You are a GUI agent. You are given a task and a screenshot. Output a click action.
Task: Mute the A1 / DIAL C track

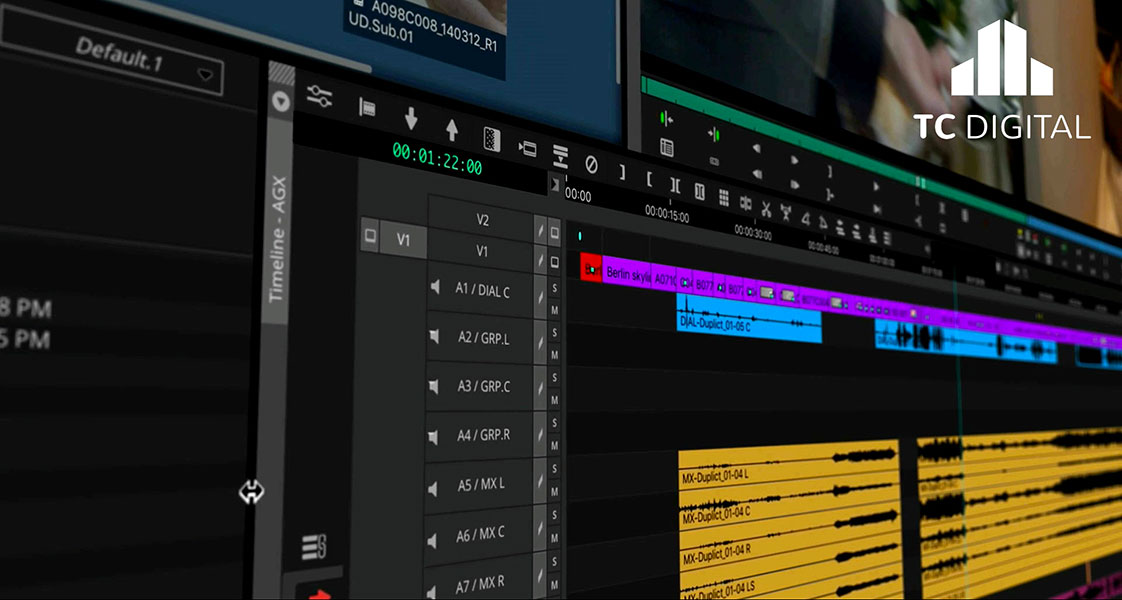tap(555, 310)
